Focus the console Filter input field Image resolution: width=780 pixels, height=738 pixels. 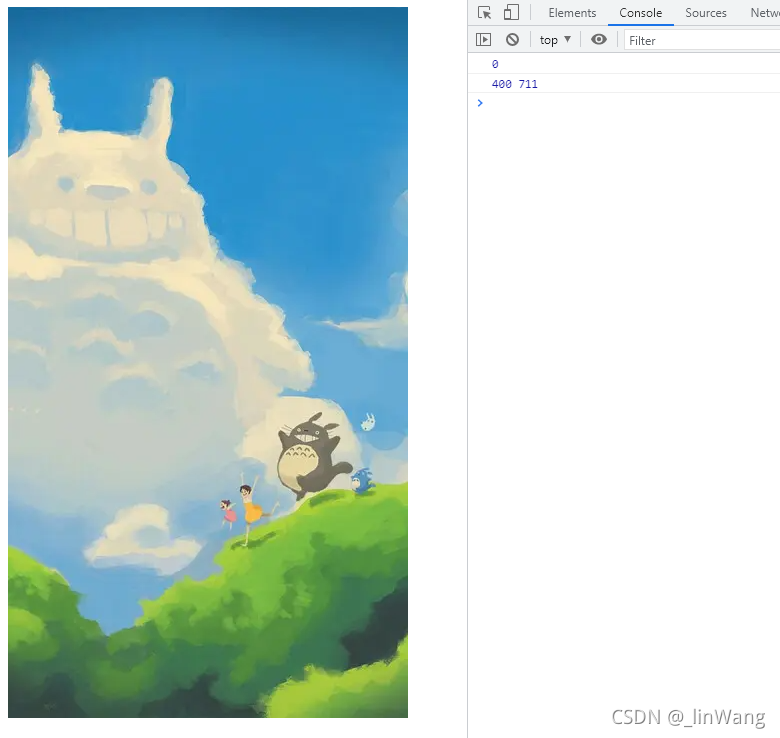(702, 40)
